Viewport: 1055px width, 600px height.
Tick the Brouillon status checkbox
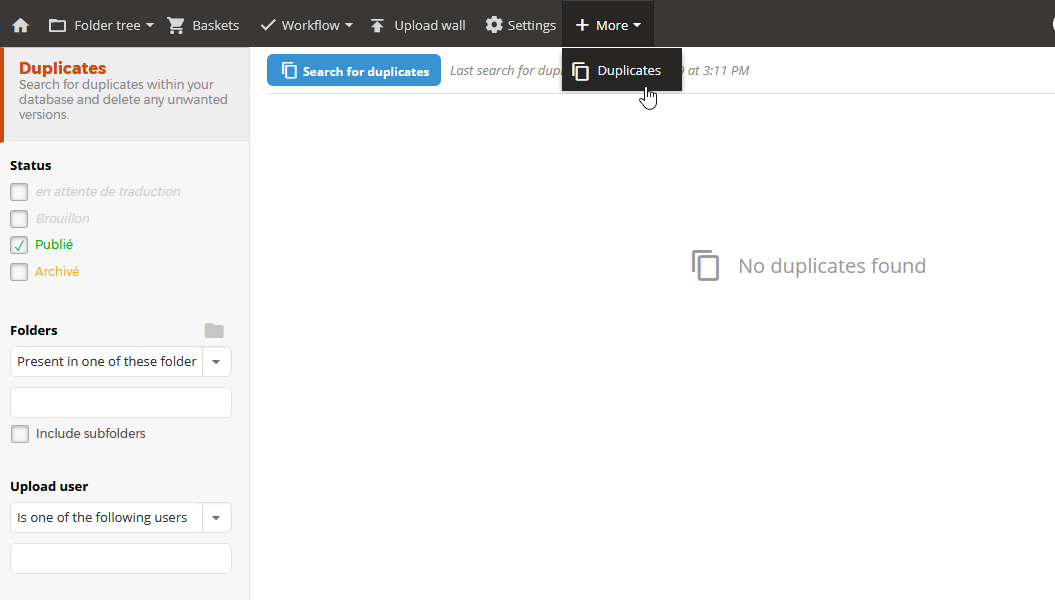point(19,219)
